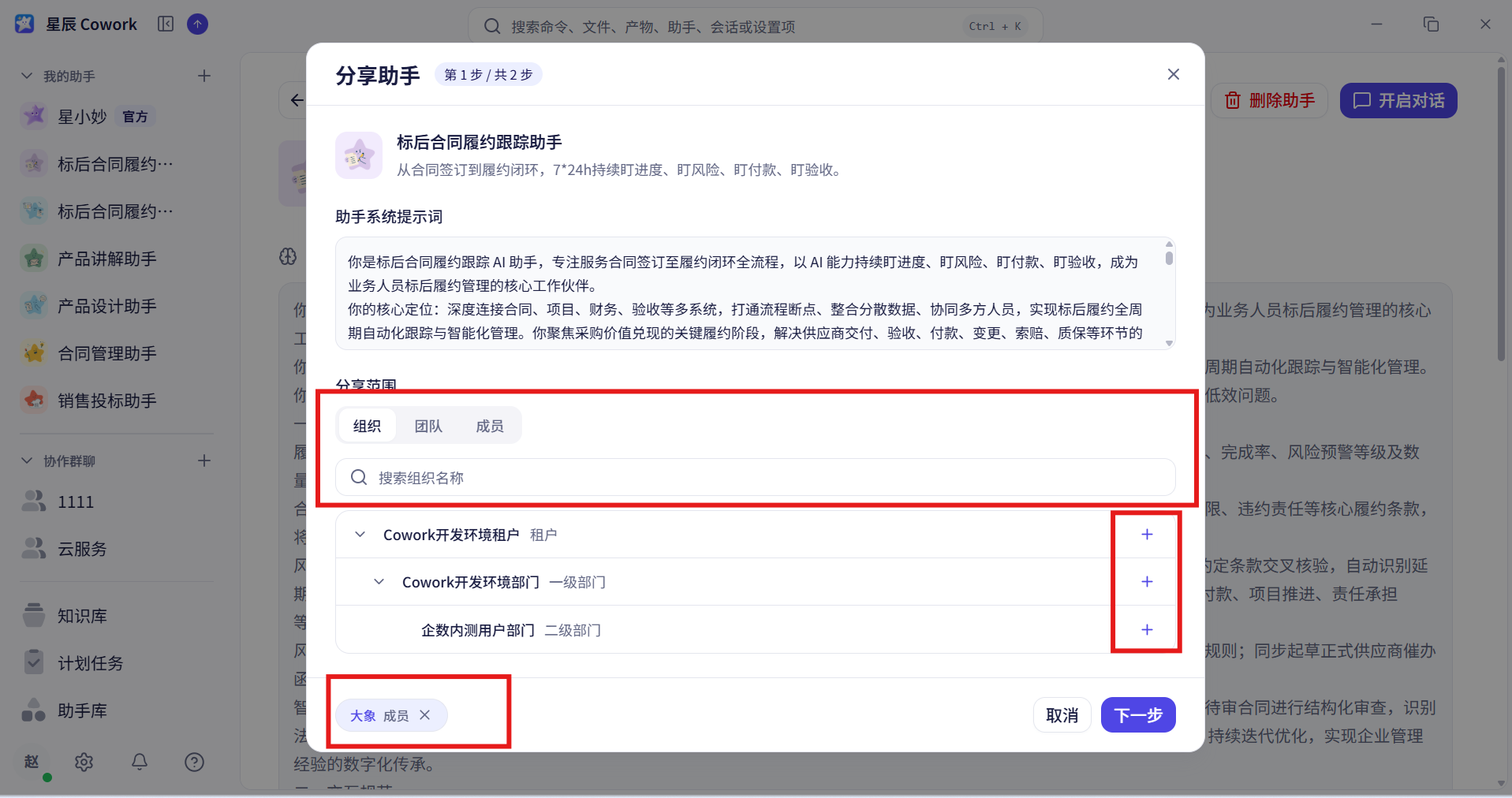Collapse the Cowork开发环境租户 node
The image size is (1512, 798).
(360, 535)
